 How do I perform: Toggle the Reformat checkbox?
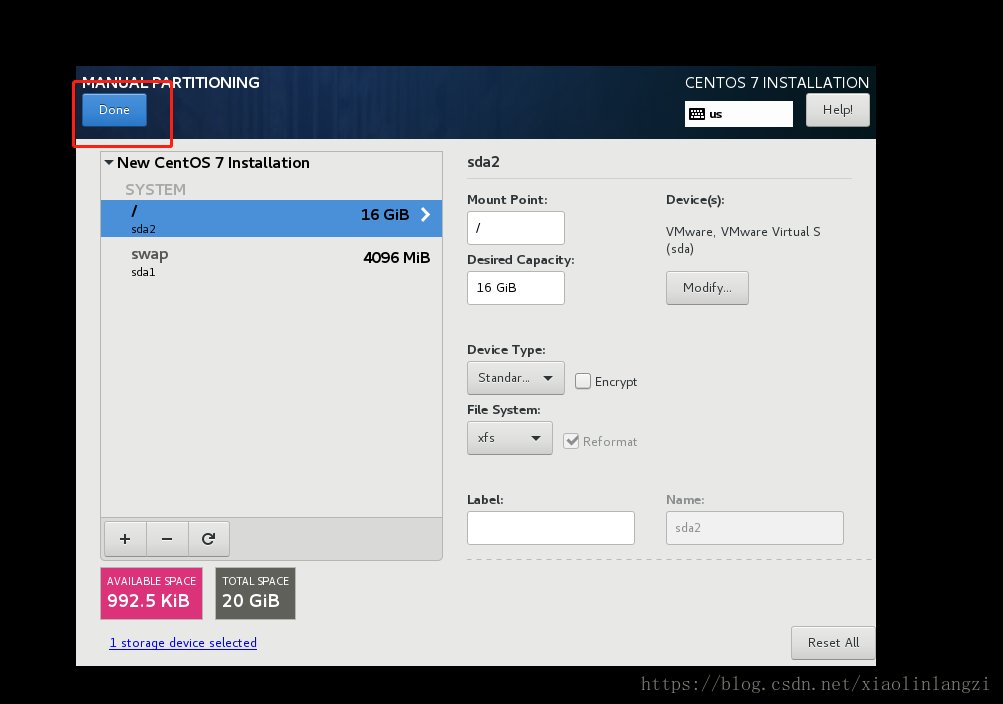tap(571, 441)
